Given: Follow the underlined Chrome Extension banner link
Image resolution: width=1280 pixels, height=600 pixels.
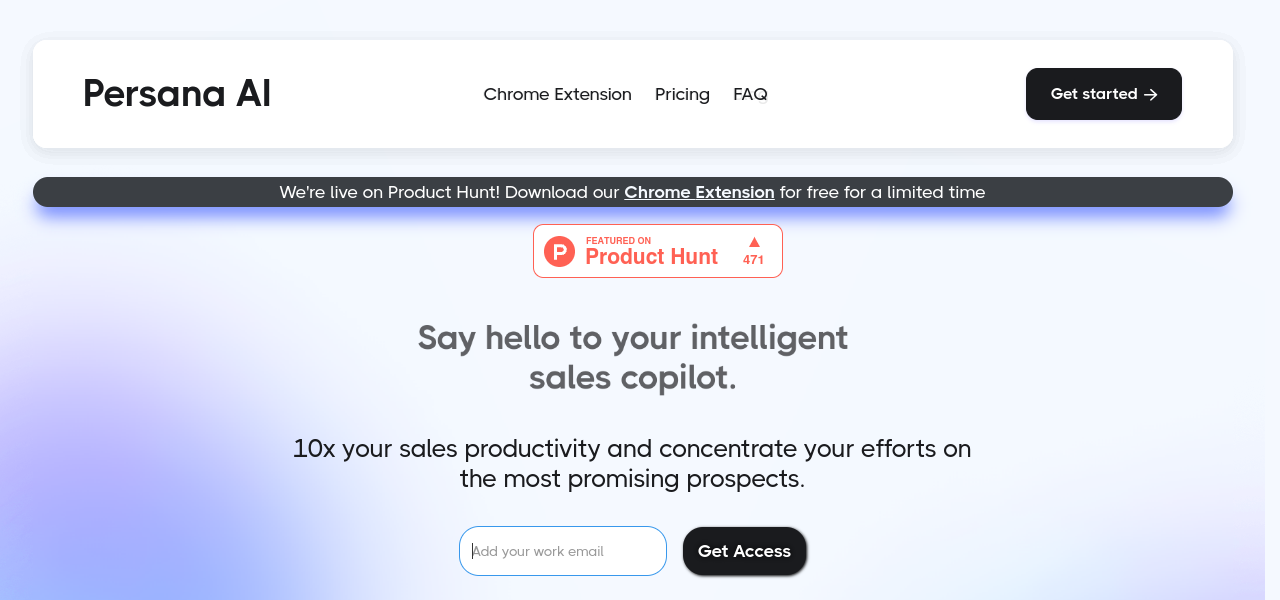Looking at the screenshot, I should point(699,192).
